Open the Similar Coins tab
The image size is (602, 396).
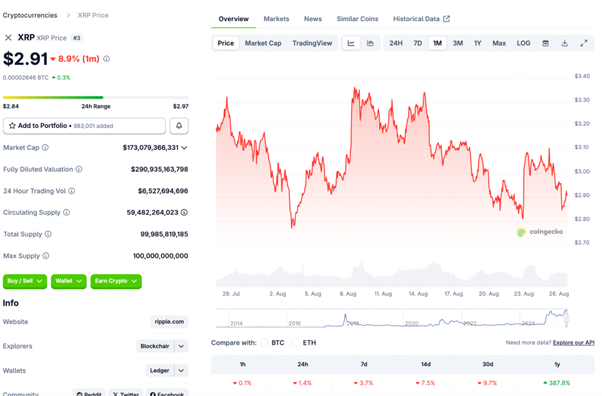tap(357, 19)
